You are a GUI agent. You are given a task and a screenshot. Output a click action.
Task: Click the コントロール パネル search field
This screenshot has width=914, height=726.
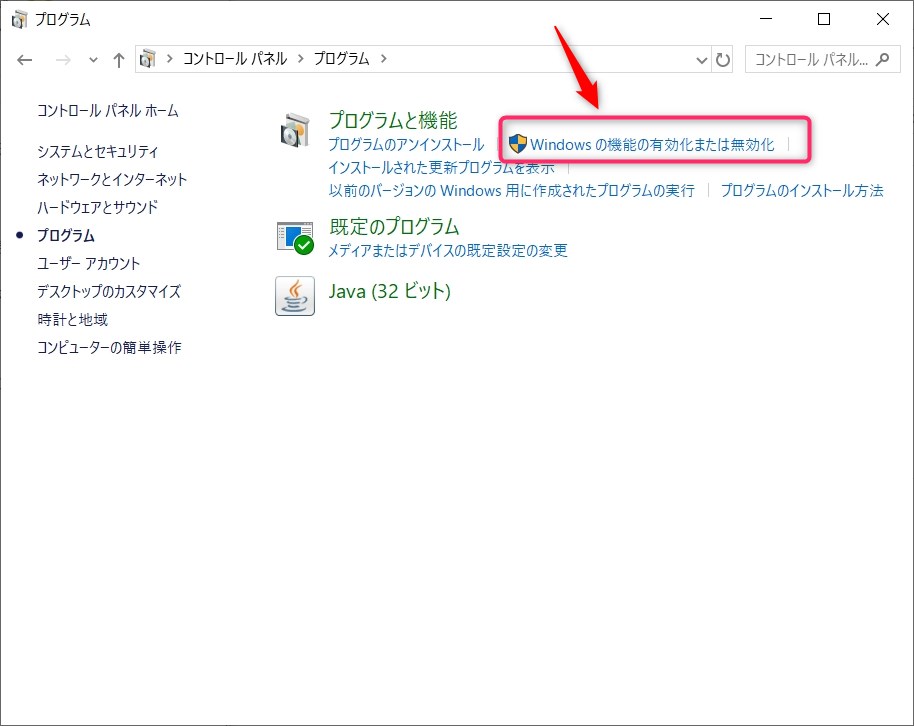pyautogui.click(x=822, y=59)
